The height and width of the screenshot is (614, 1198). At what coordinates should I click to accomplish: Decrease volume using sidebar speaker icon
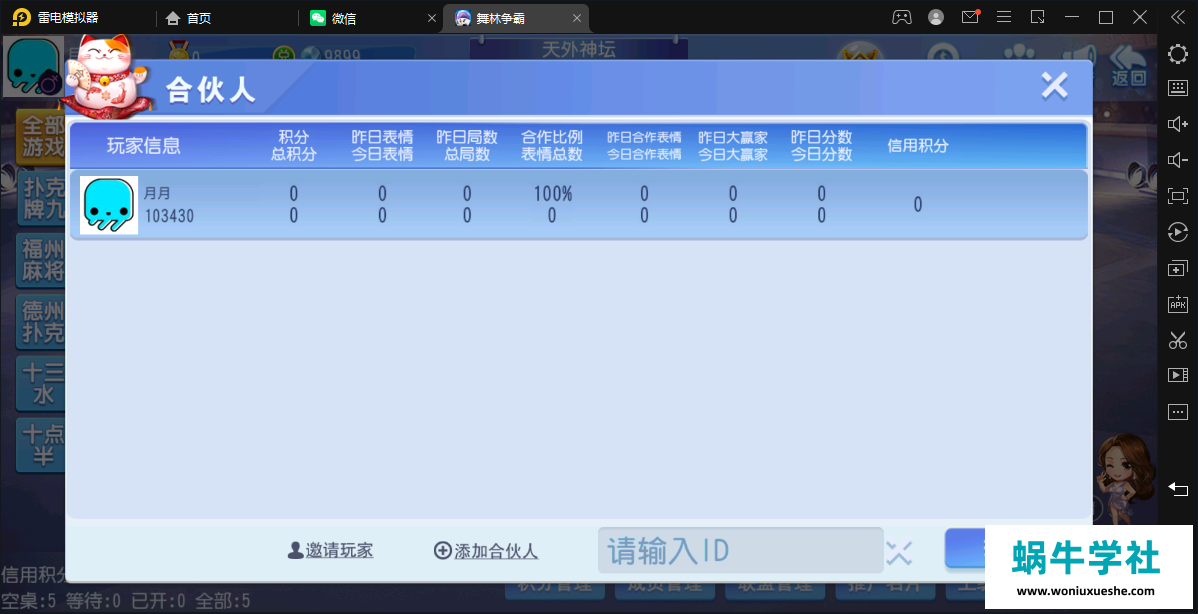coord(1178,160)
